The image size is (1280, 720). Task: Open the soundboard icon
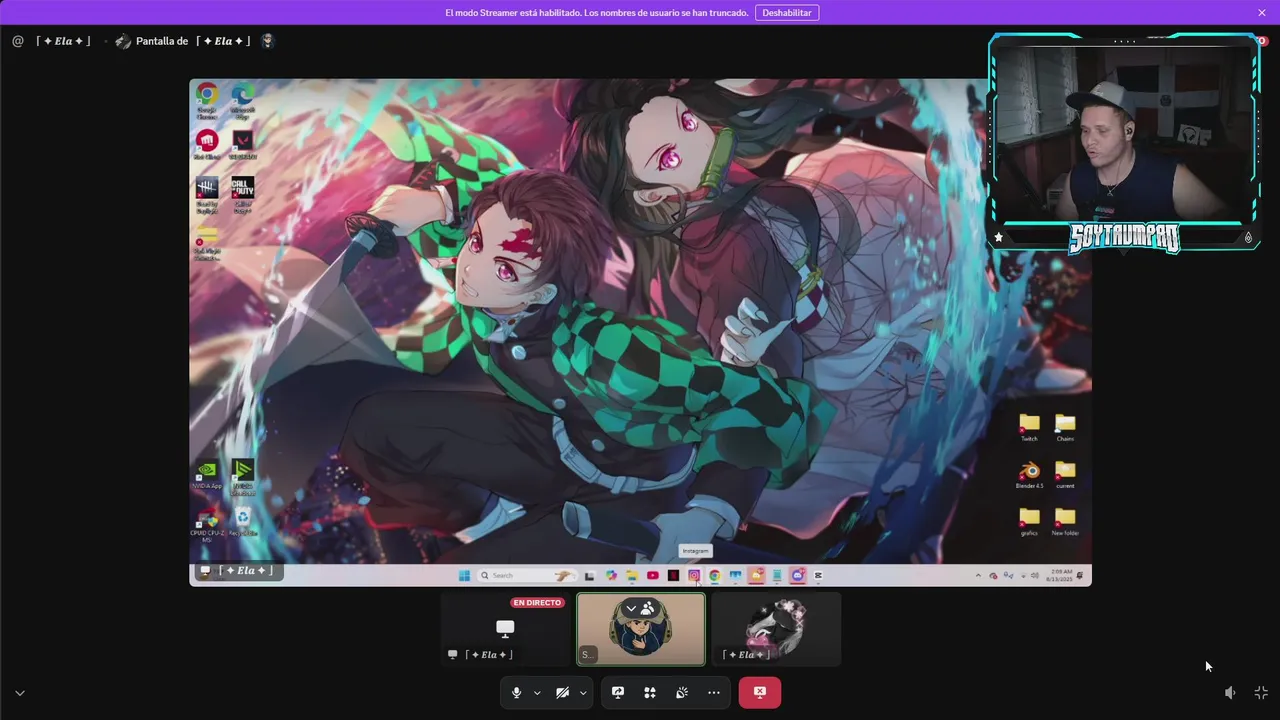[682, 692]
